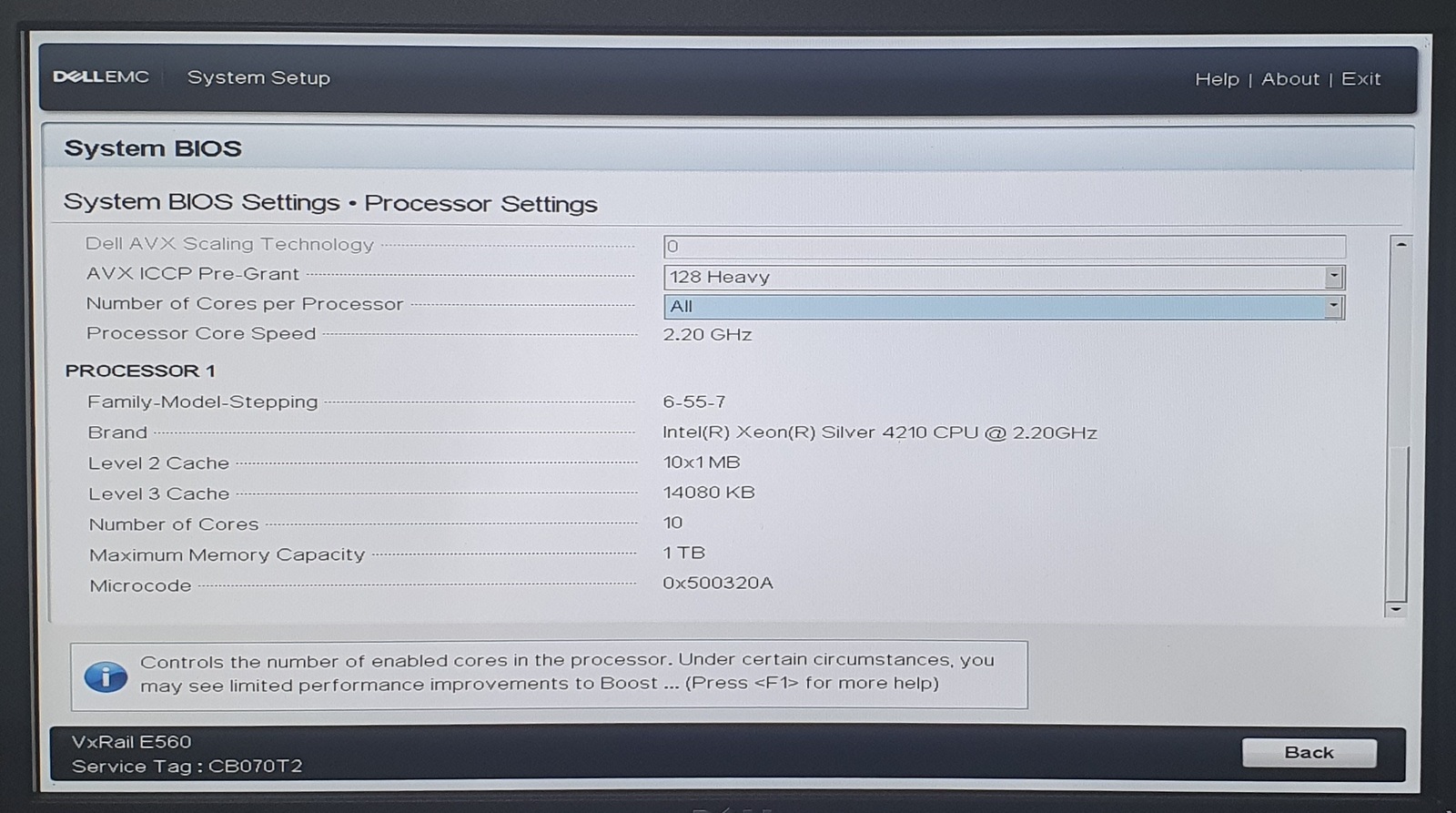Open the Help link
The width and height of the screenshot is (1456, 813).
(x=1217, y=79)
